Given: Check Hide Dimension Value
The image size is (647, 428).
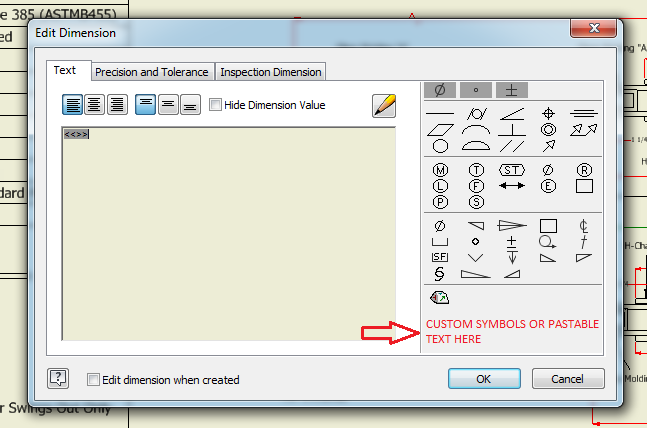Looking at the screenshot, I should 215,104.
